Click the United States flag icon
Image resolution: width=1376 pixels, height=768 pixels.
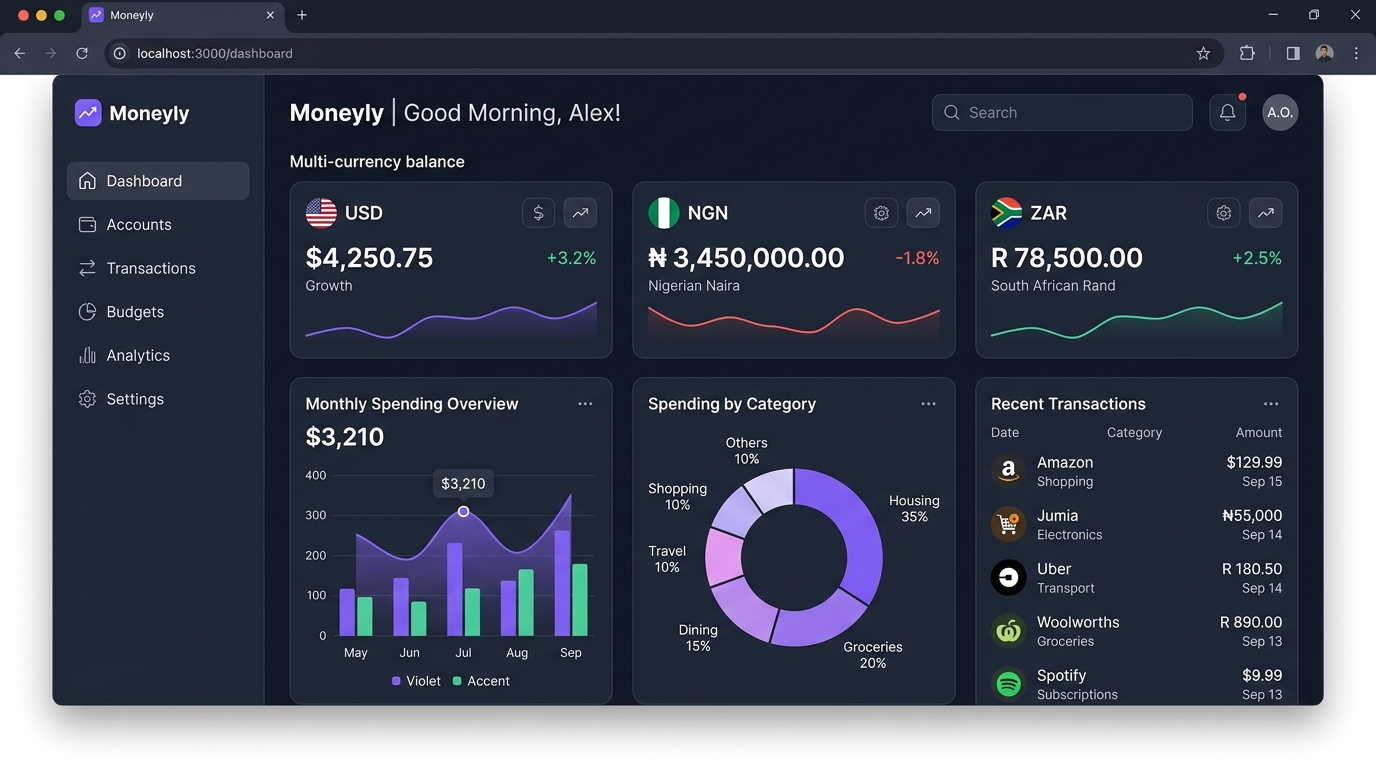click(321, 213)
